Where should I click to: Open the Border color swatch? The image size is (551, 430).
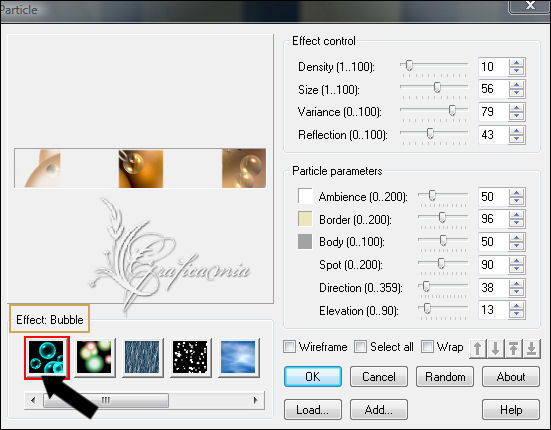[305, 219]
